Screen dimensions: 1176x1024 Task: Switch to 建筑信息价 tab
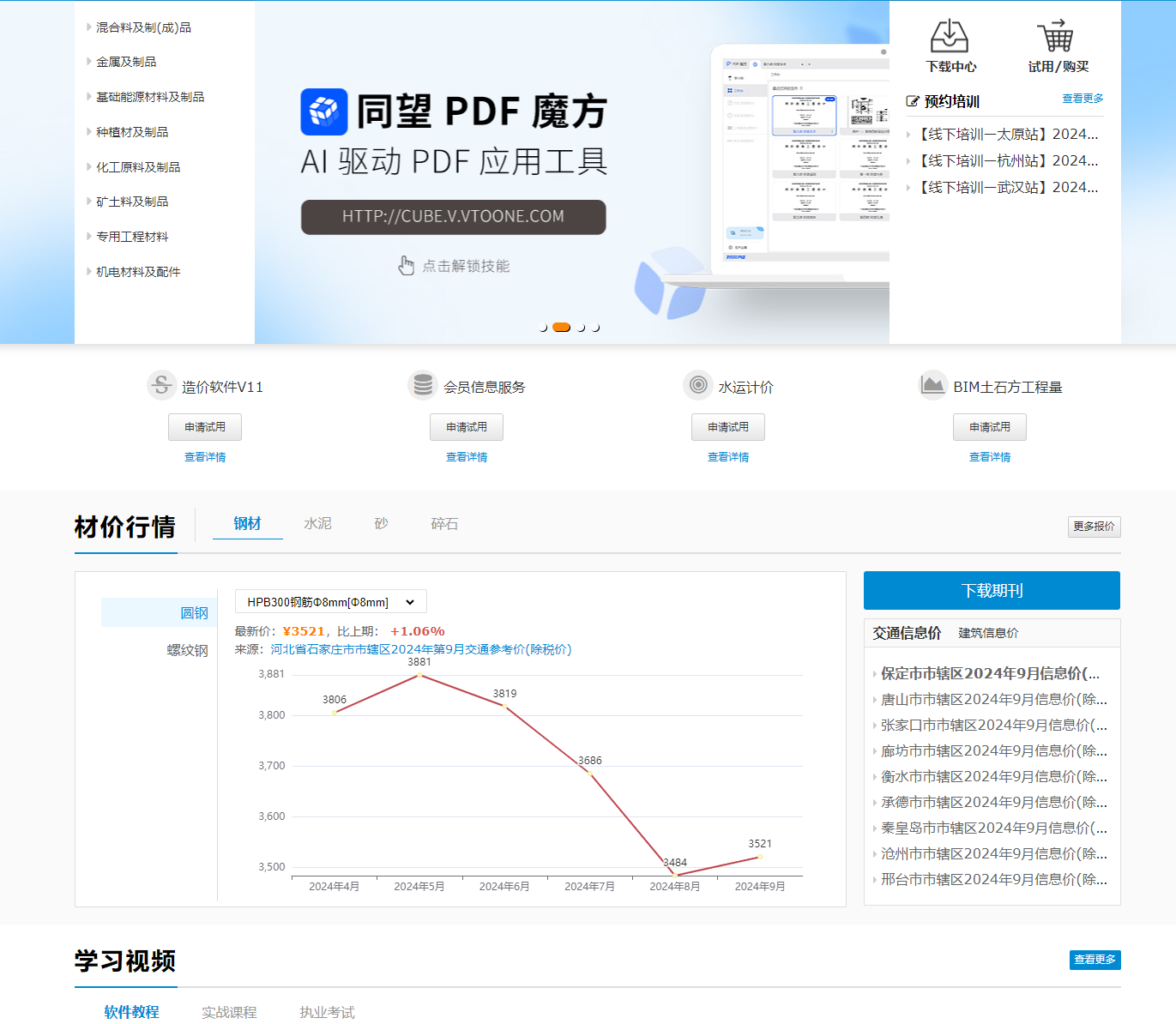(988, 633)
